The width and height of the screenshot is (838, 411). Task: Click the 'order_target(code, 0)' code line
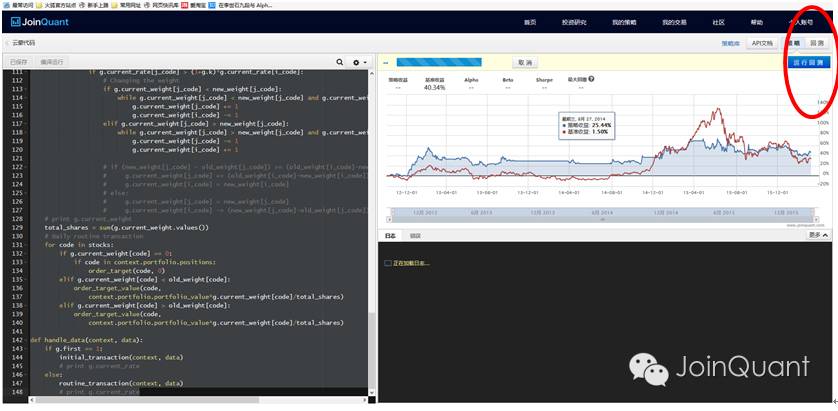click(x=126, y=271)
